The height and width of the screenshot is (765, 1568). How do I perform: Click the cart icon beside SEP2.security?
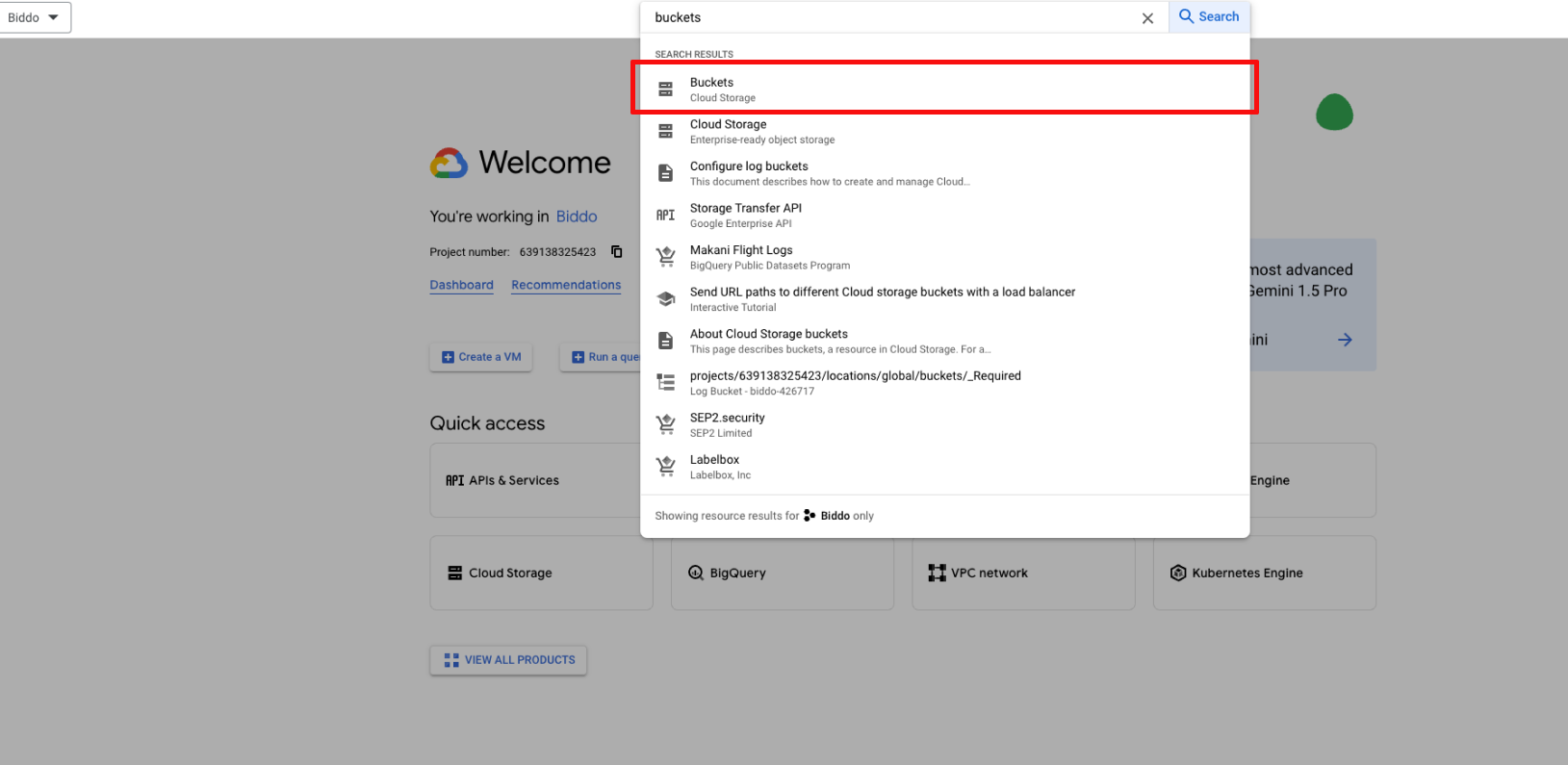coord(665,424)
